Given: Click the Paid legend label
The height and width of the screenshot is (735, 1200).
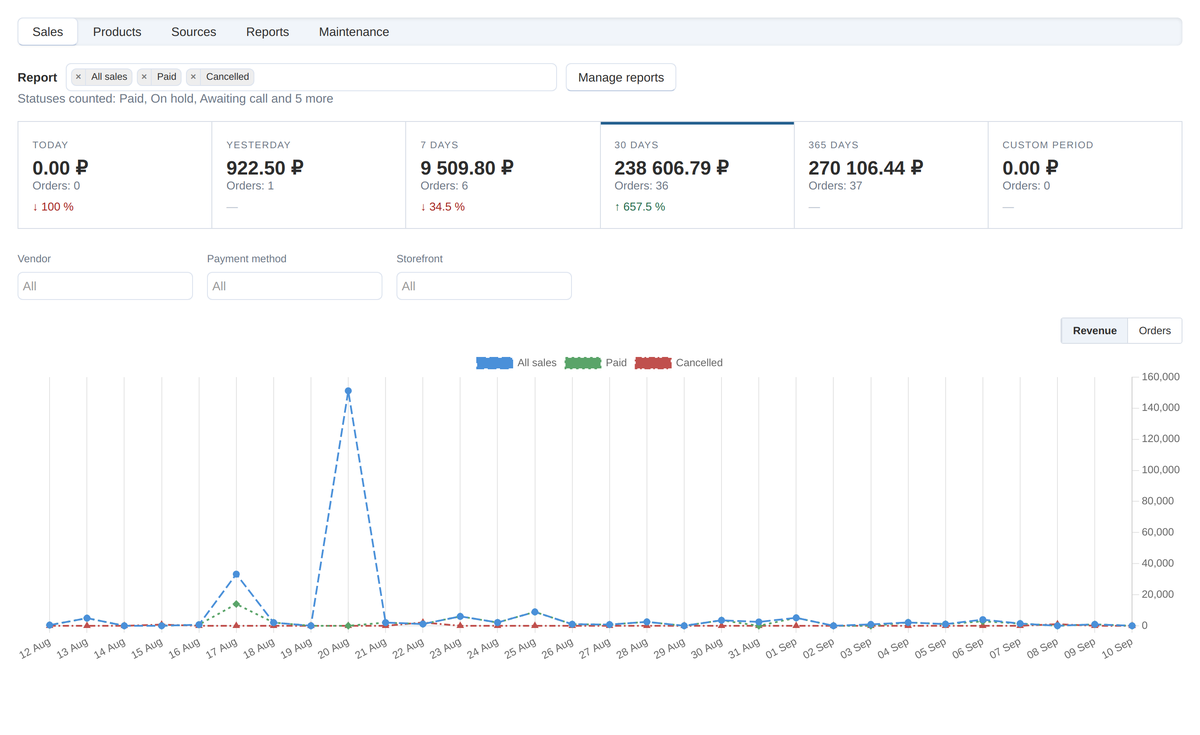Looking at the screenshot, I should point(616,363).
